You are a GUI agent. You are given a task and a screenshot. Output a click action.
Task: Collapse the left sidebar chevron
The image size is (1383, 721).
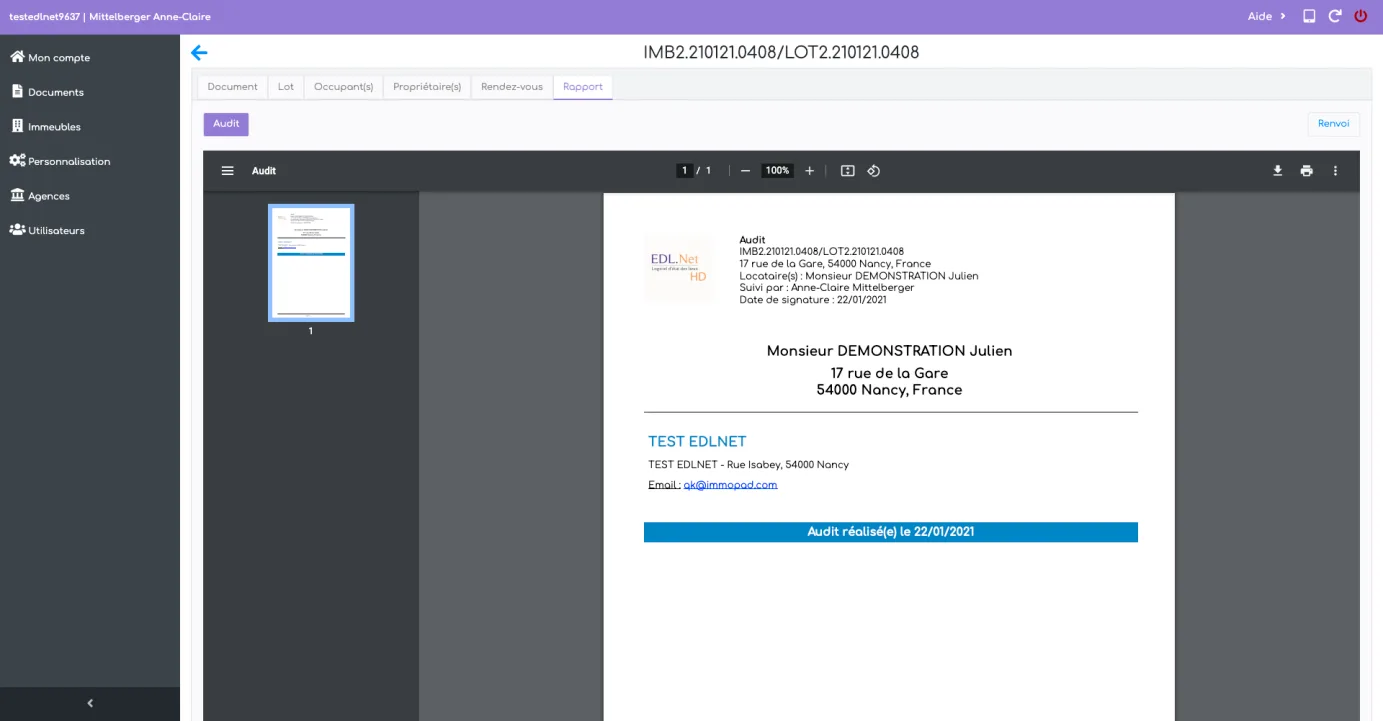point(90,704)
